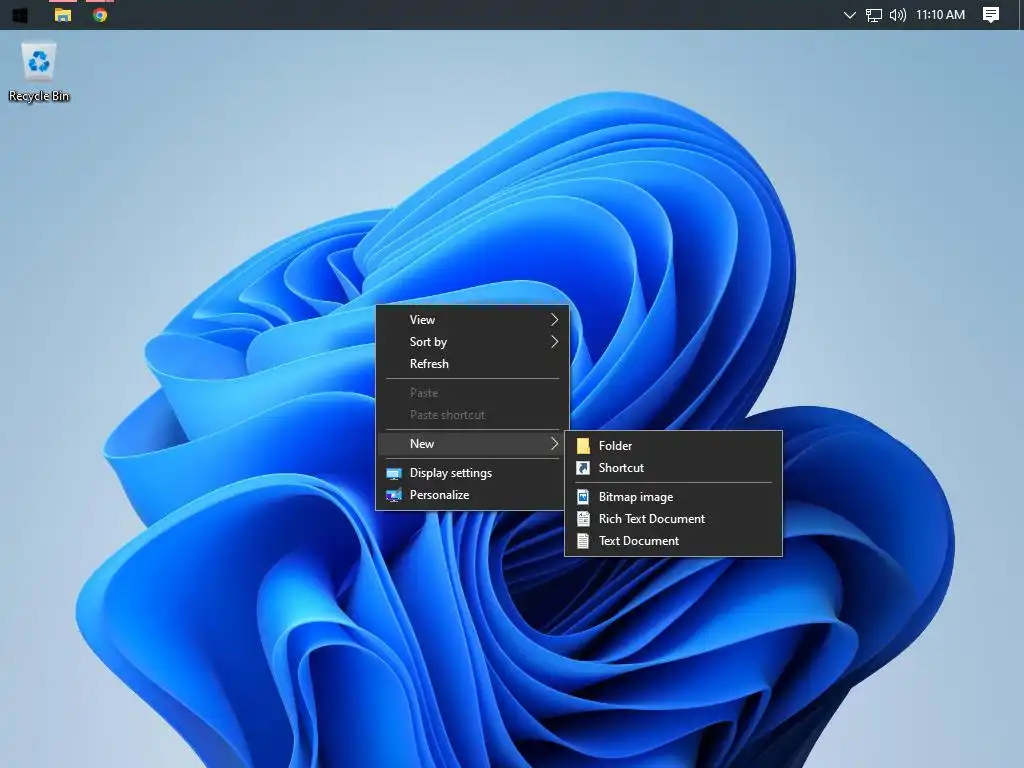The height and width of the screenshot is (768, 1024).
Task: Create a new Text Document
Action: coord(673,541)
